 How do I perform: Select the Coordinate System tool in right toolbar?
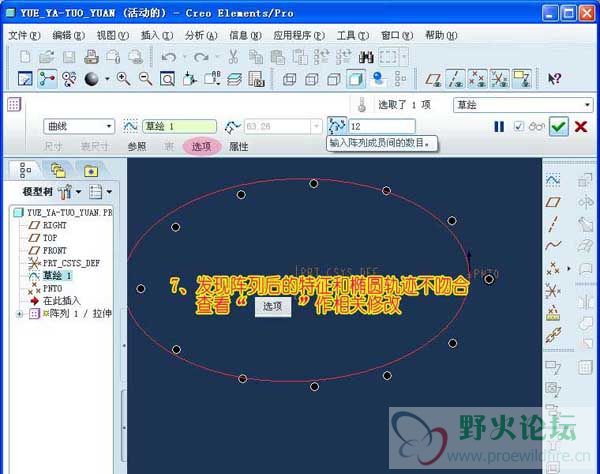click(x=553, y=292)
